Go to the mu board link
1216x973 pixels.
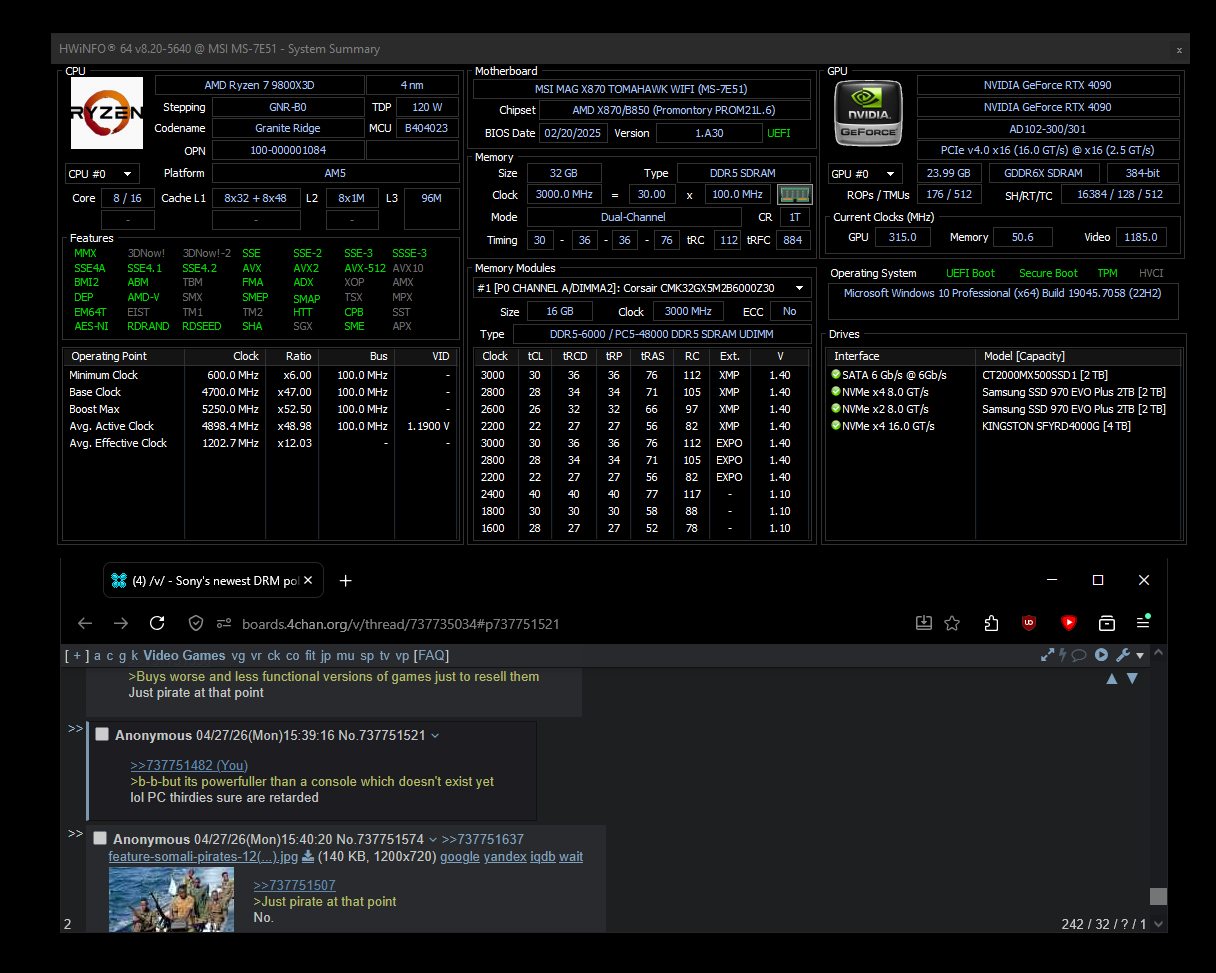345,656
